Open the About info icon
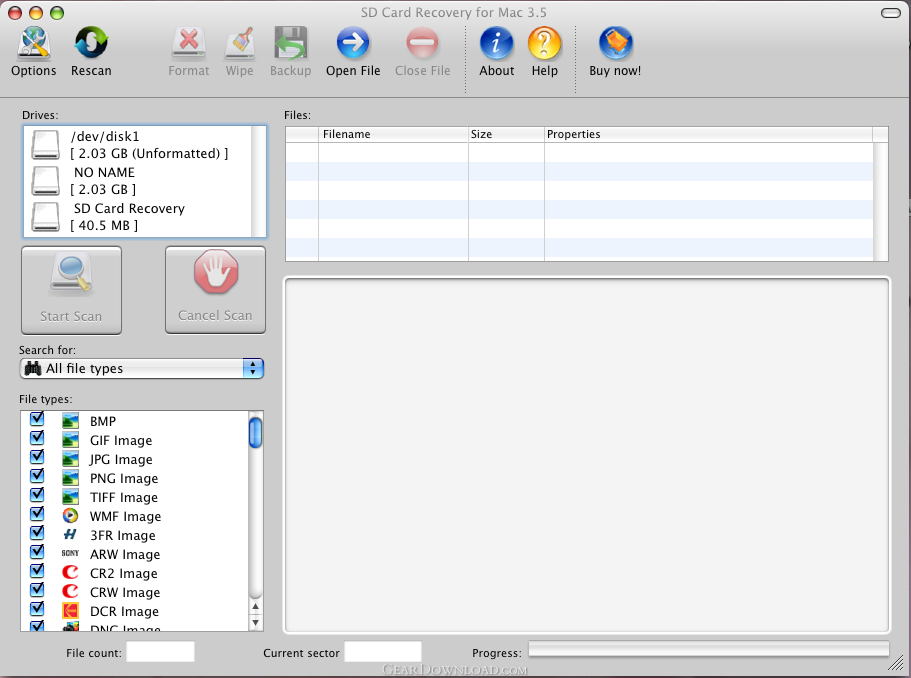 [496, 43]
